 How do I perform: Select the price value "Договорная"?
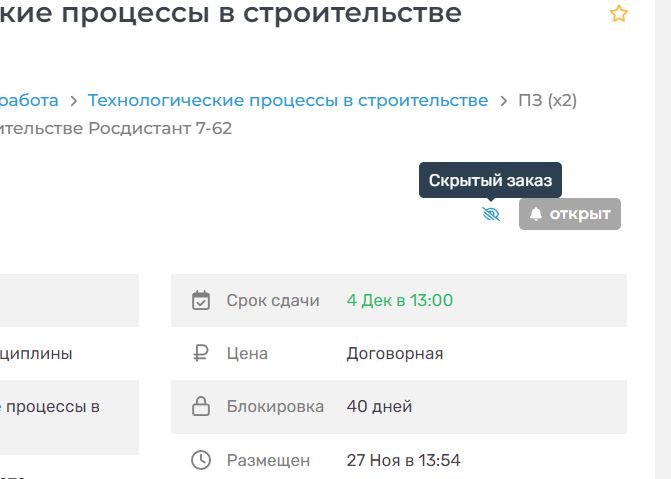395,353
